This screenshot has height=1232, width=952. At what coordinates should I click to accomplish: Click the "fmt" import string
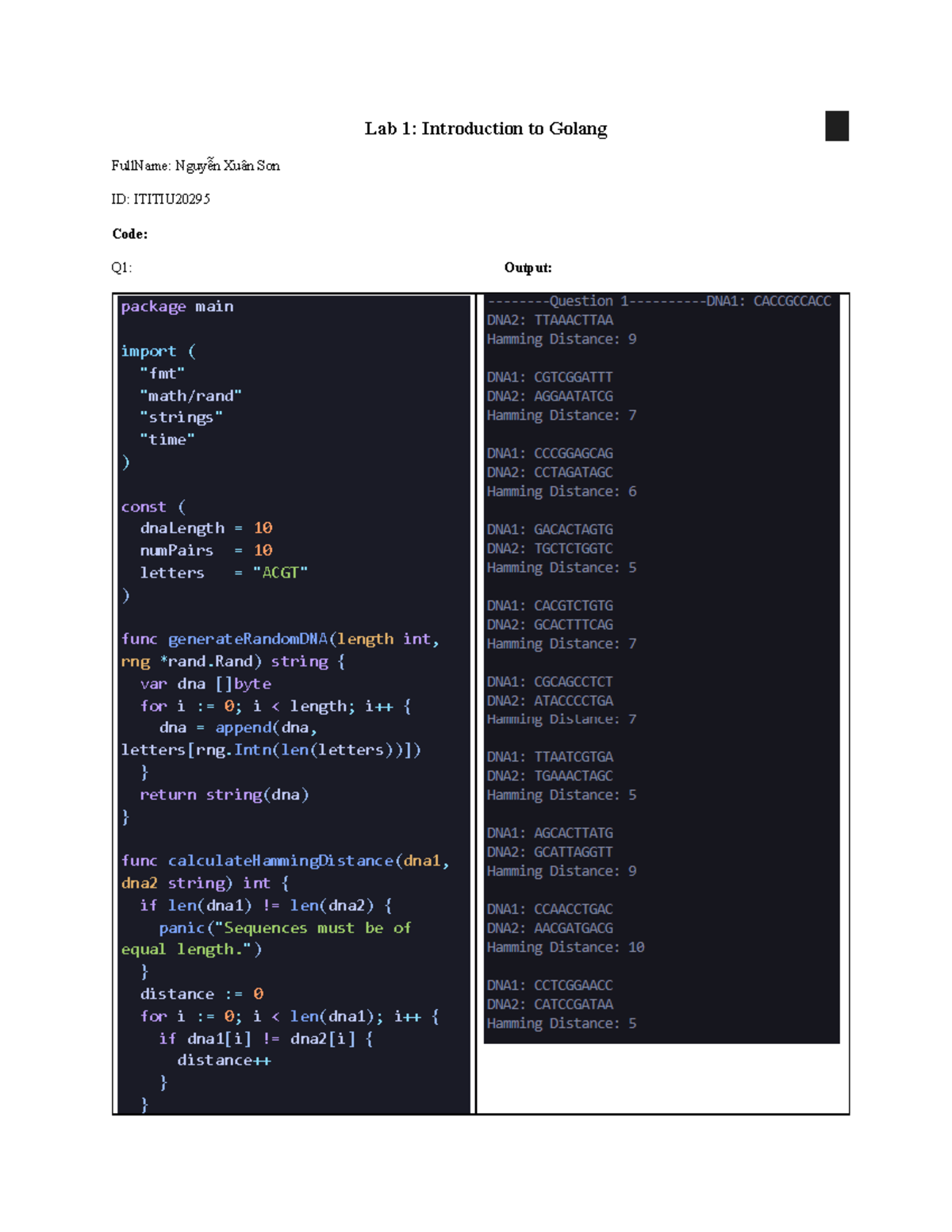[163, 373]
